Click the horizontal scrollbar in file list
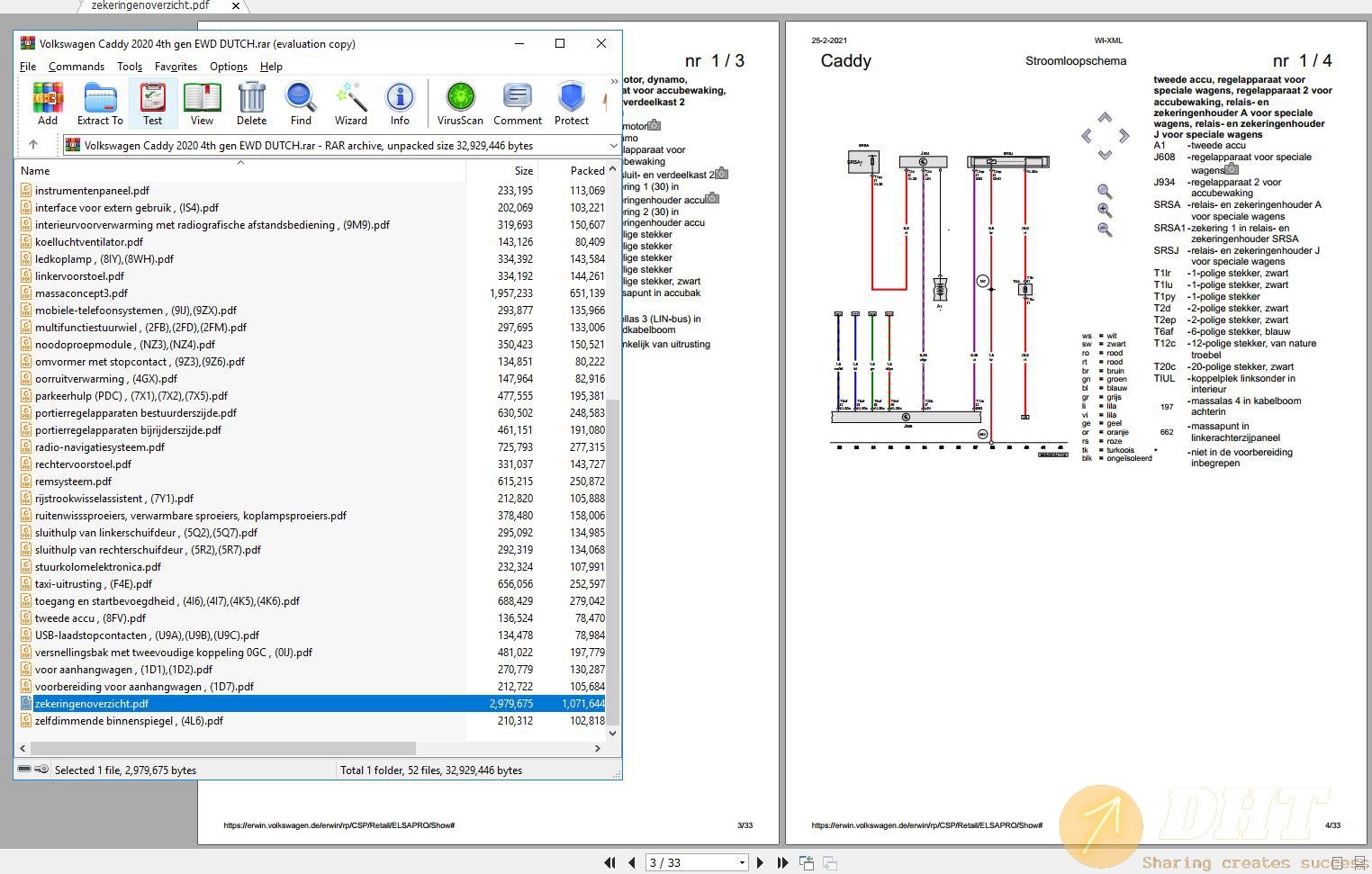This screenshot has width=1372, height=874. [x=222, y=748]
